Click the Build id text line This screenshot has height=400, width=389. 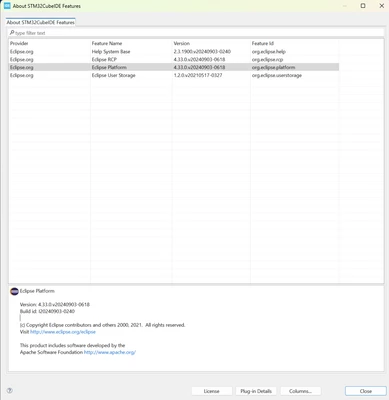[47, 311]
